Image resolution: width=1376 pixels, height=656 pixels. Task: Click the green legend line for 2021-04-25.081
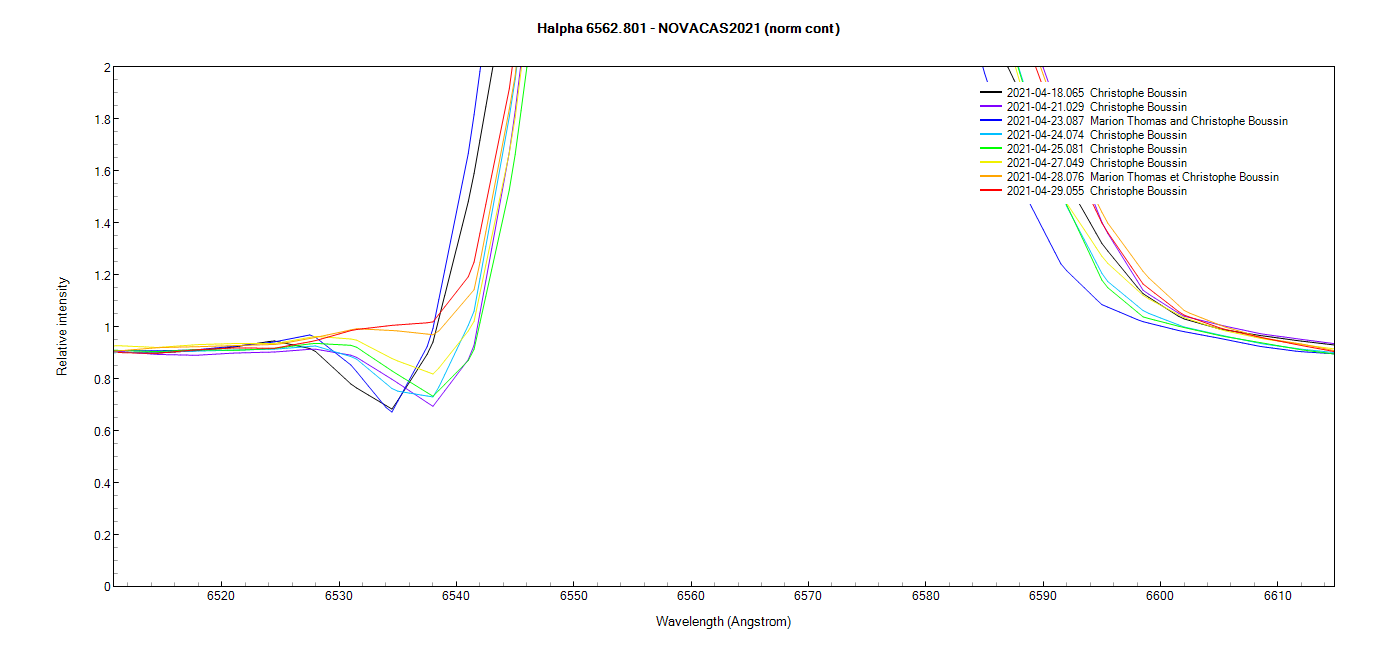point(990,149)
